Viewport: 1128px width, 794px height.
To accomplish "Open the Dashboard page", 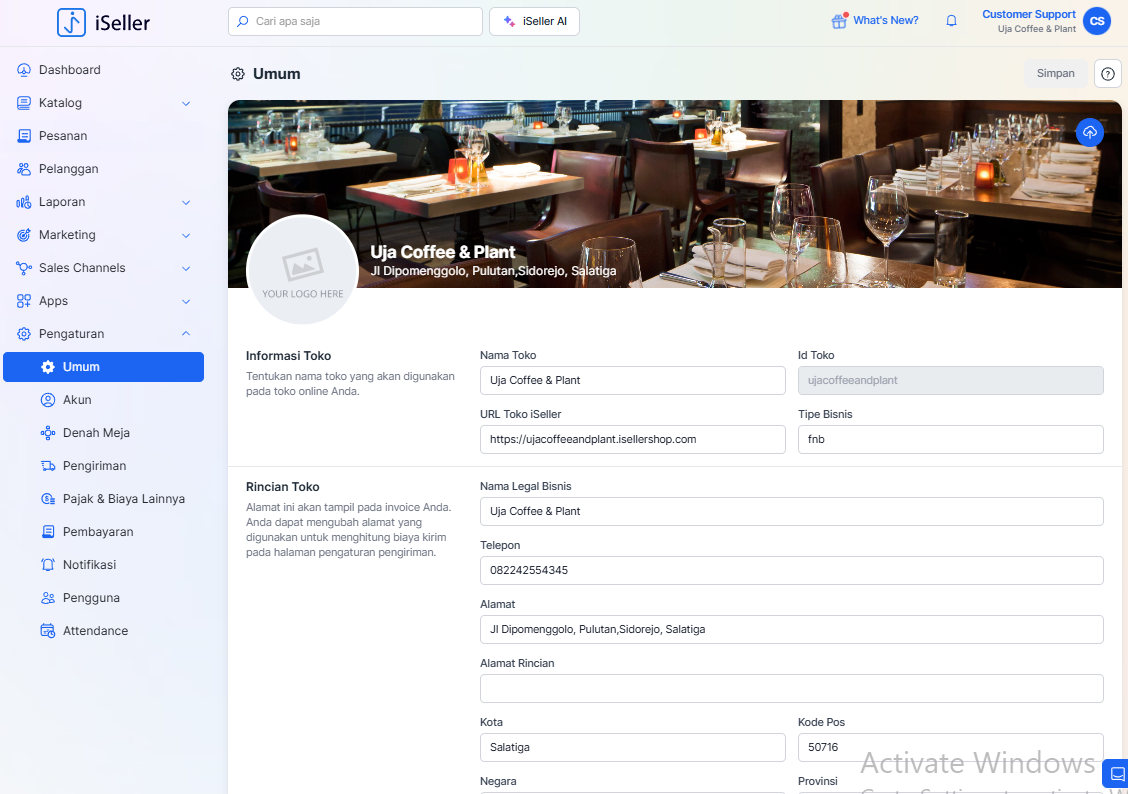I will pos(70,70).
